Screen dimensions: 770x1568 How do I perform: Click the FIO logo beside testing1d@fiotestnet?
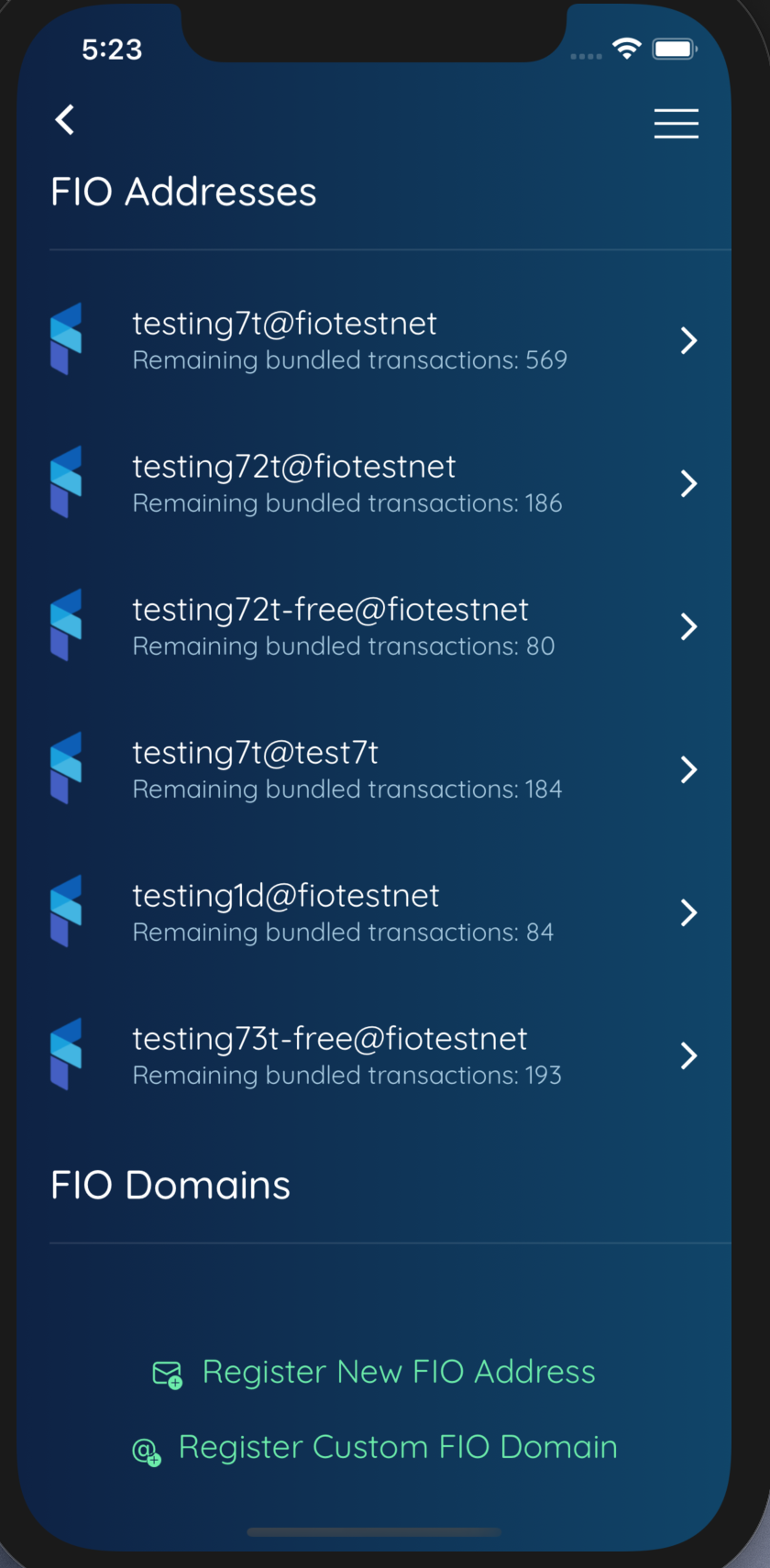point(65,911)
